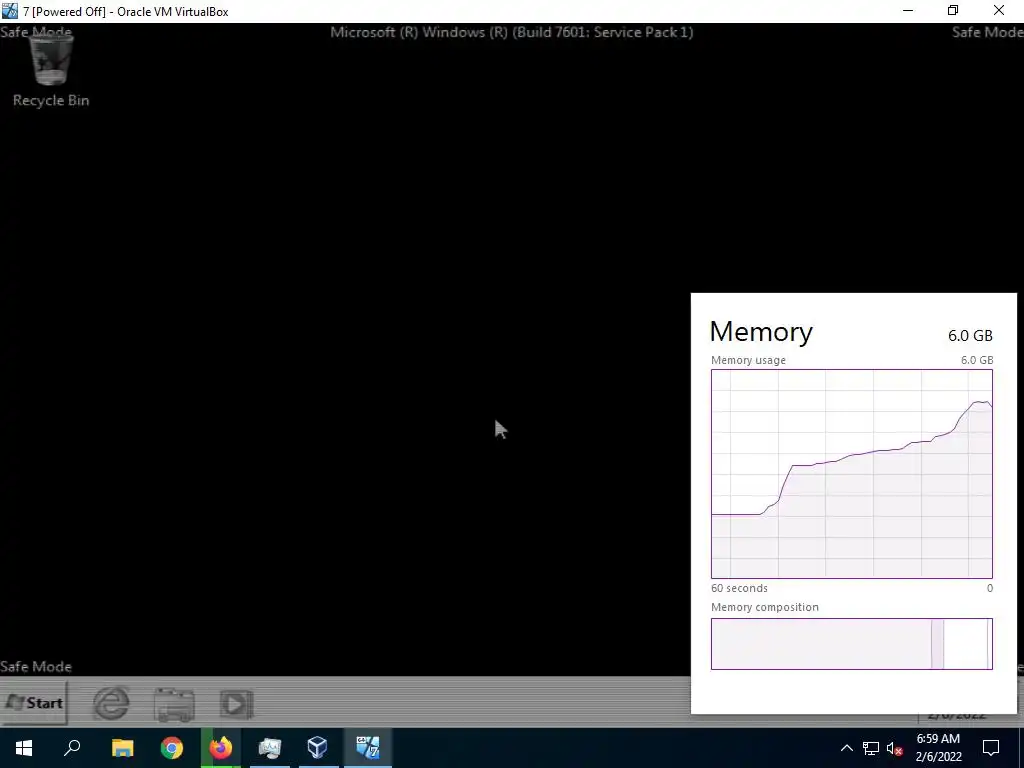Open the Recycle Bin icon in the VM
Image resolution: width=1024 pixels, height=768 pixels.
pyautogui.click(x=51, y=71)
